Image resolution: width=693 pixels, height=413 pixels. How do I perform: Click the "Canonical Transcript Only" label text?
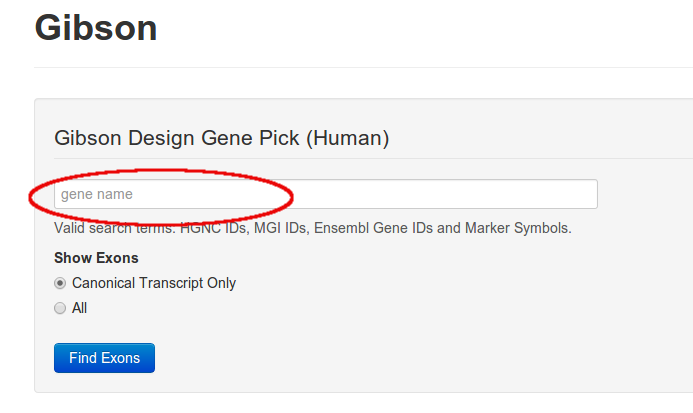tap(154, 283)
